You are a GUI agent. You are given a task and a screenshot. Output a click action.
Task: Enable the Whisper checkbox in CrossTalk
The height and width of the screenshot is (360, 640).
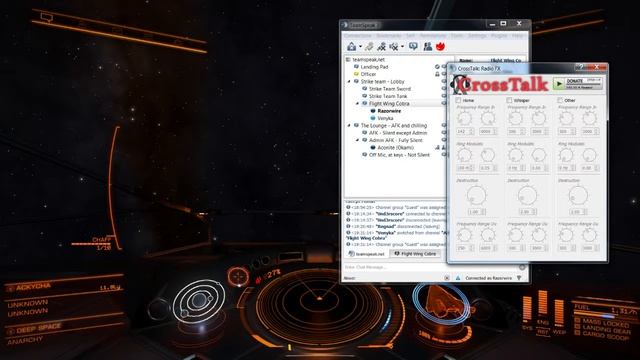coord(509,100)
